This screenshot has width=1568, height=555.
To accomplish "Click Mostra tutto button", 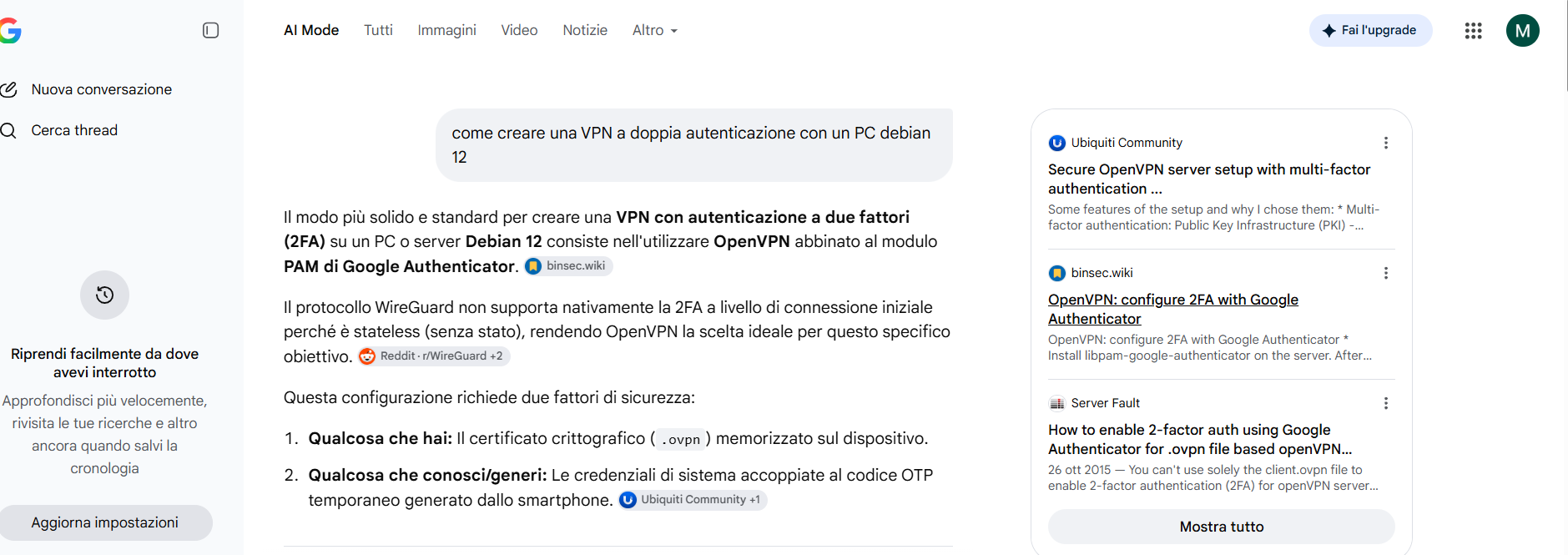I will pyautogui.click(x=1221, y=527).
